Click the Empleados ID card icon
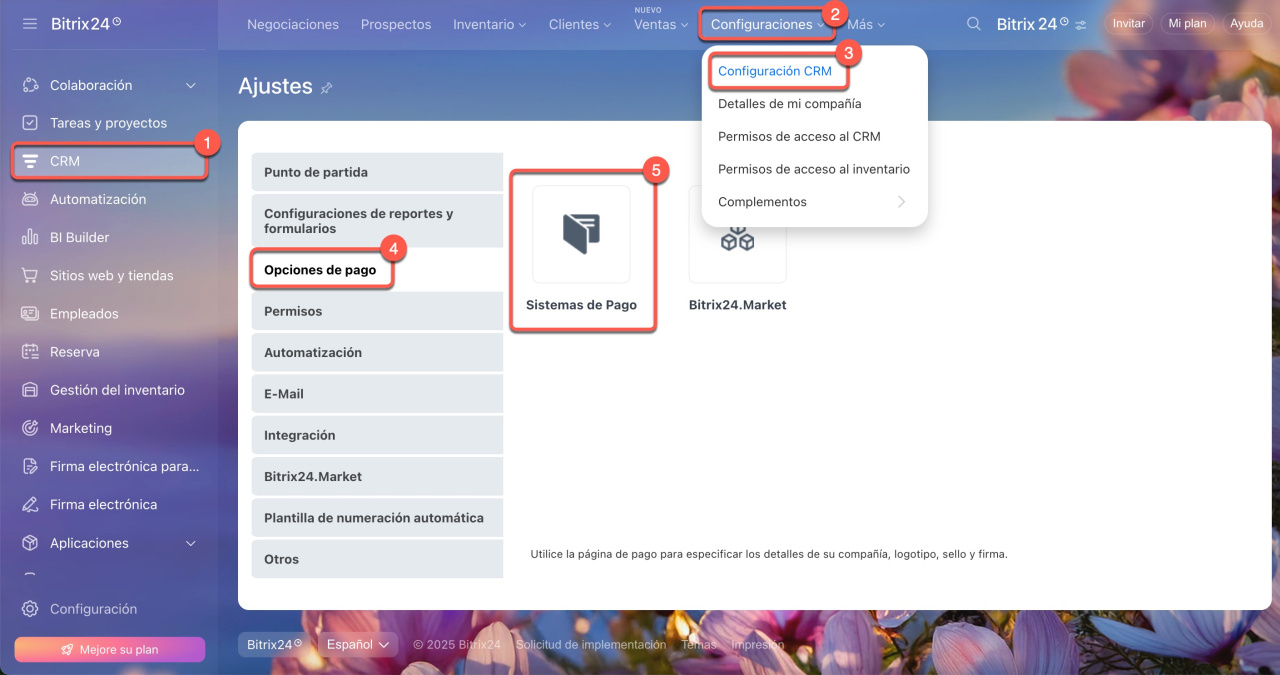 tap(30, 314)
